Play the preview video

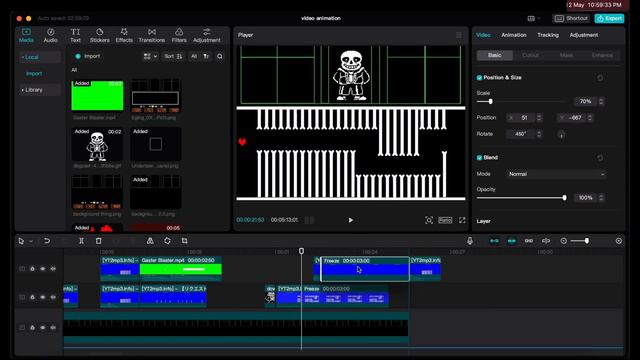pos(351,220)
